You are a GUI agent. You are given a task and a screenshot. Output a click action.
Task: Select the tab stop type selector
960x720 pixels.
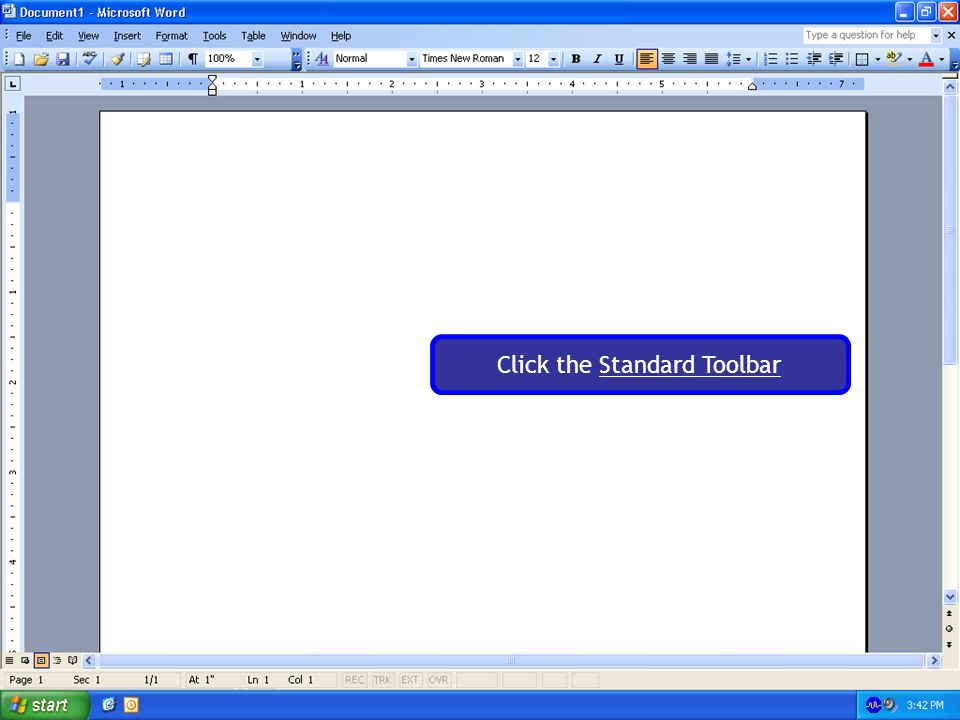(12, 83)
